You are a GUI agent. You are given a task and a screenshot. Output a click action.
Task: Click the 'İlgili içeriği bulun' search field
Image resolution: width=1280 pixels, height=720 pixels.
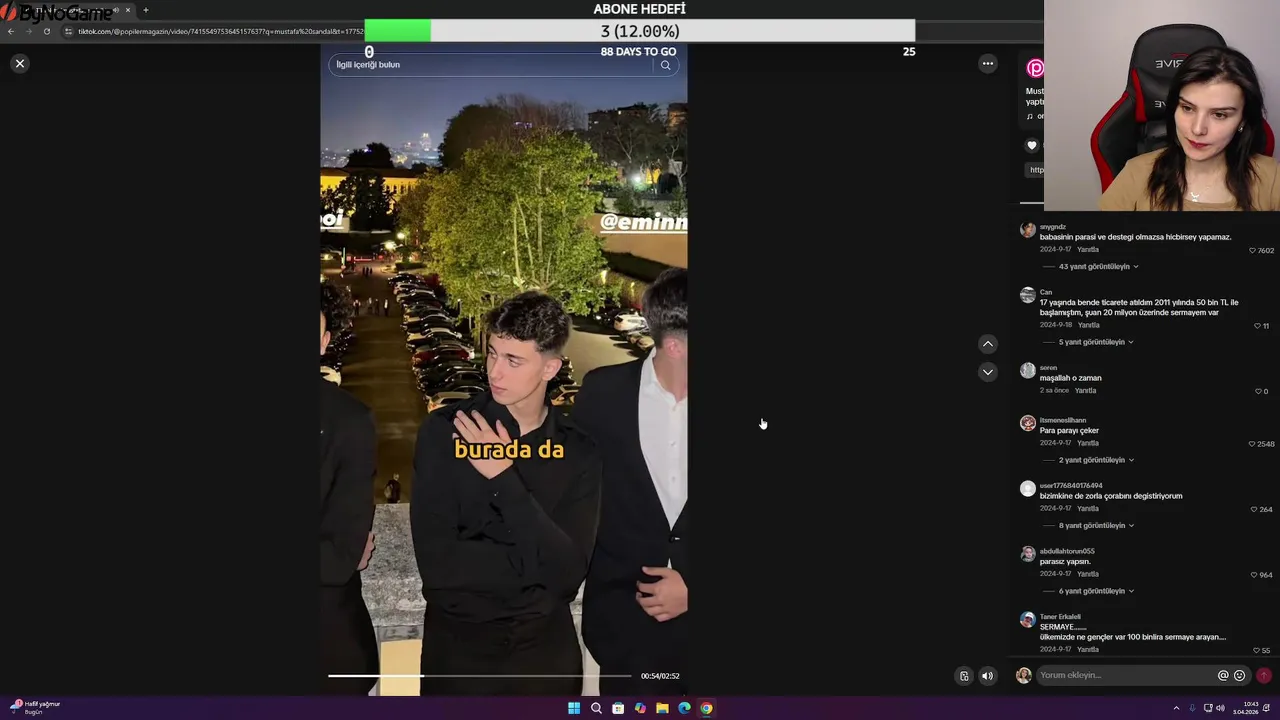(x=494, y=65)
